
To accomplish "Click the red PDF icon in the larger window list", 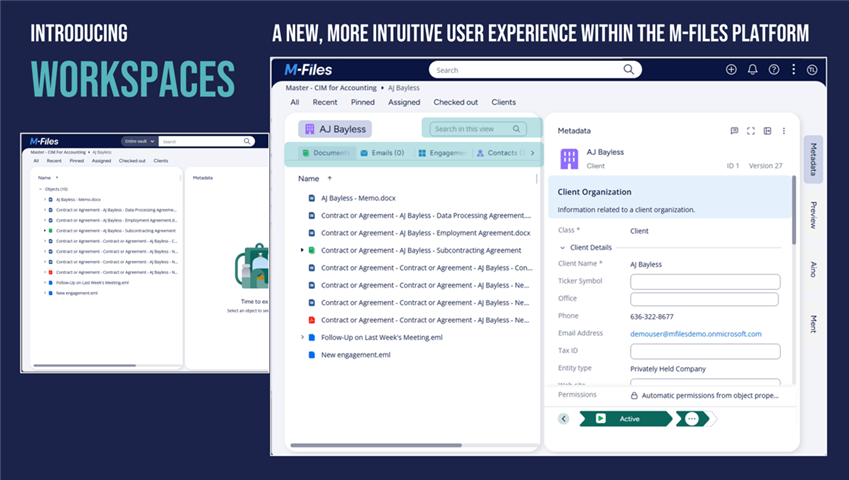I will pyautogui.click(x=311, y=320).
